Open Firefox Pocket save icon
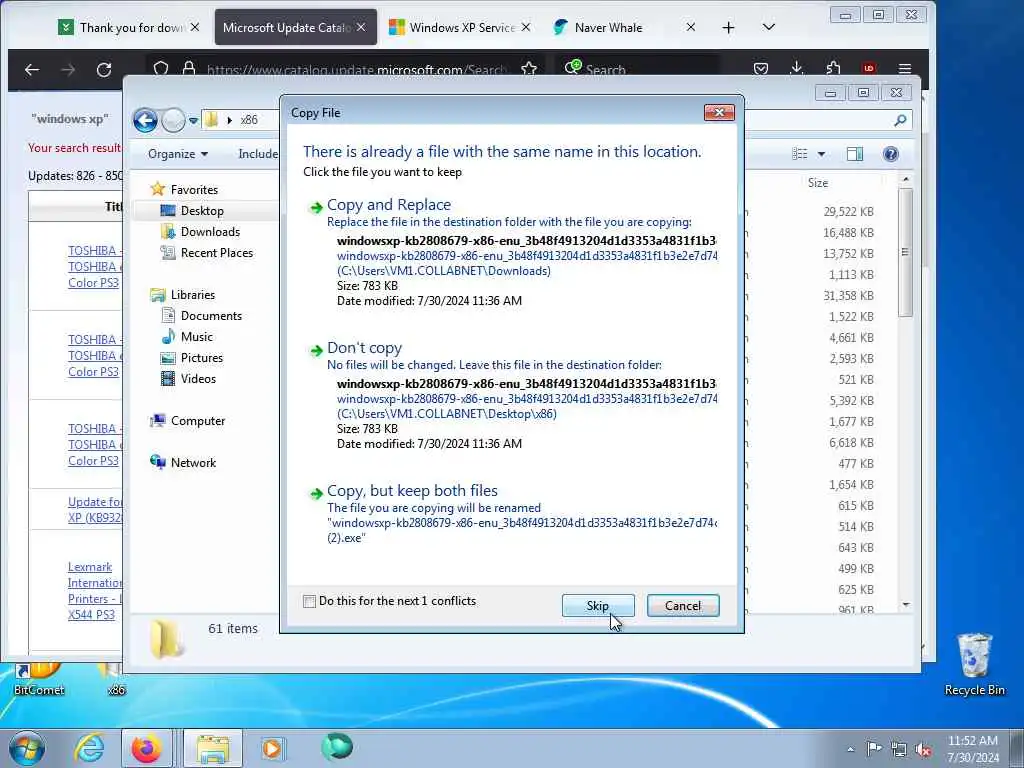 [761, 69]
